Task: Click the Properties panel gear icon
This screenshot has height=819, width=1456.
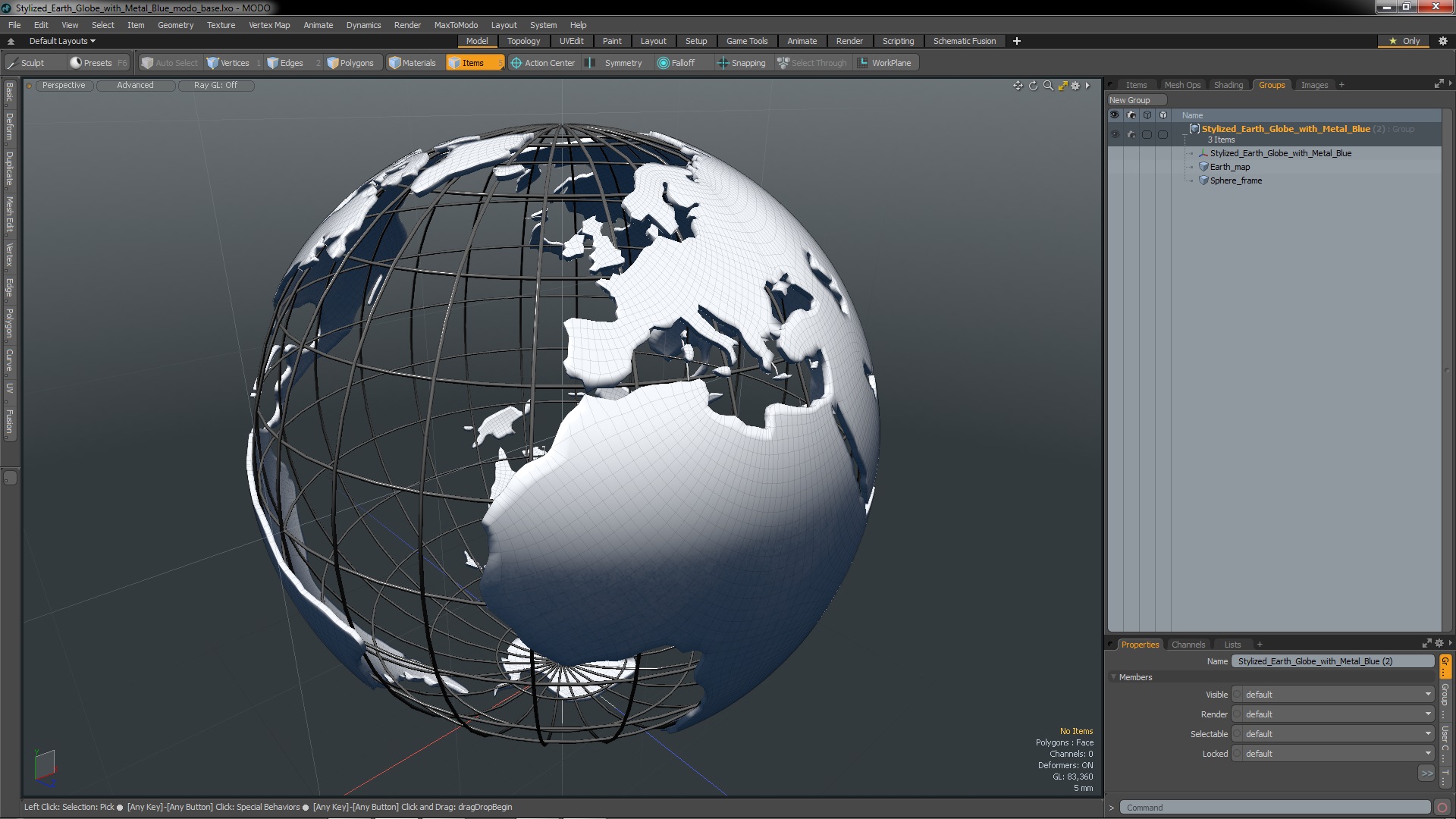Action: pyautogui.click(x=1439, y=644)
